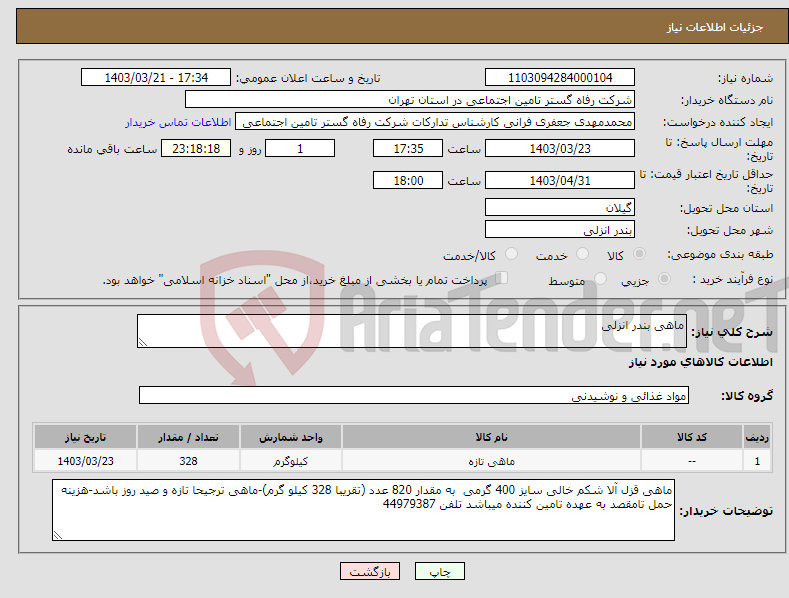Click the چاپ (print) button
Screen dimensions: 789x598
(x=439, y=571)
